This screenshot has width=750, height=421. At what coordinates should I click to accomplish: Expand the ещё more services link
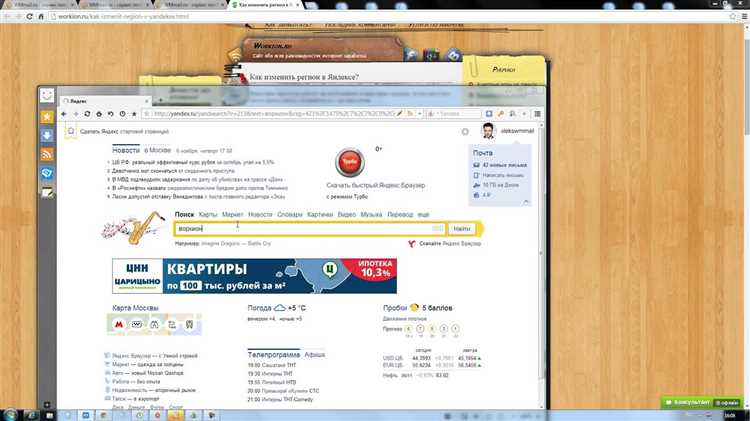(x=423, y=215)
